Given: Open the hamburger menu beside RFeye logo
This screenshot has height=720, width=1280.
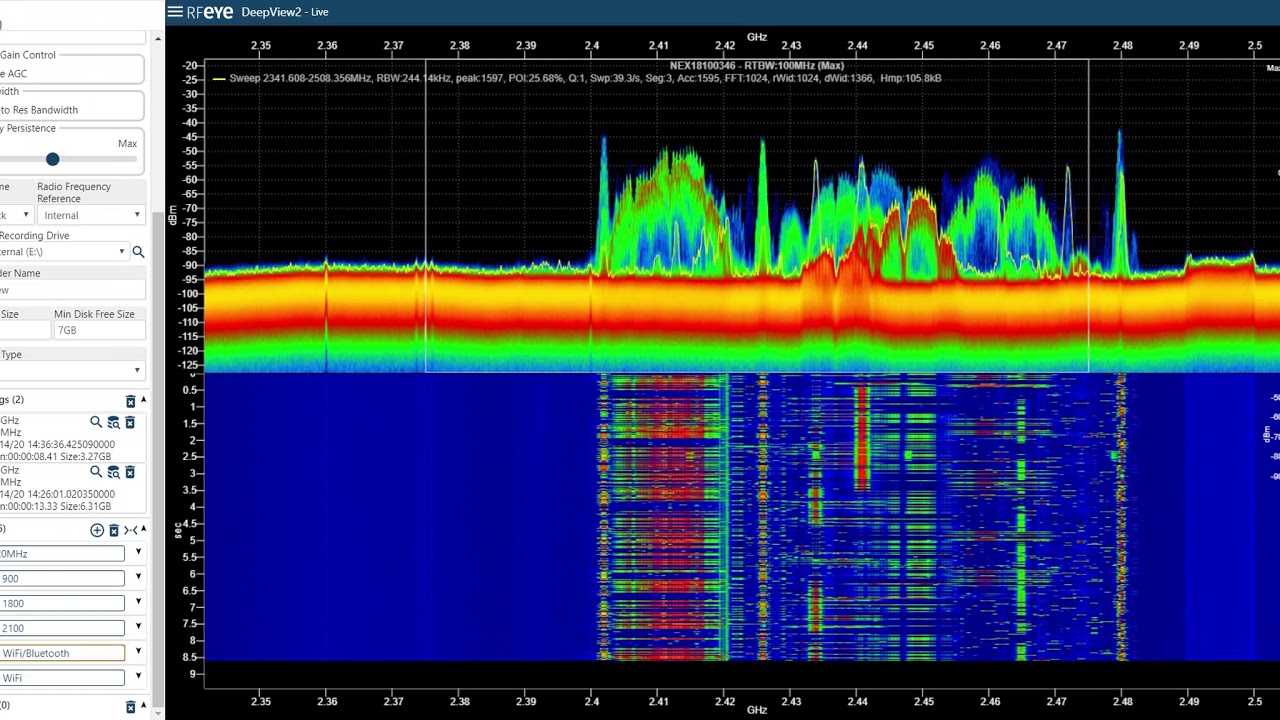Looking at the screenshot, I should point(175,12).
